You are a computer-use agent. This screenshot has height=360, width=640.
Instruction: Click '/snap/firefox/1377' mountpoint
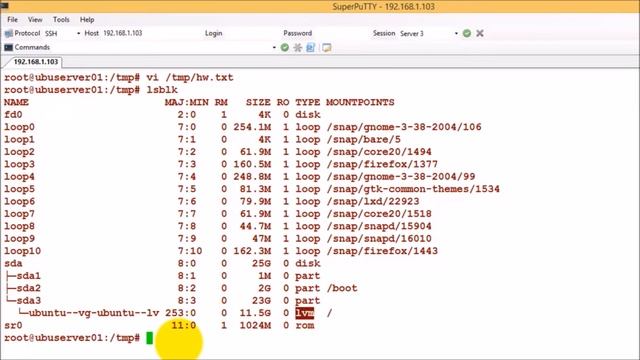pos(382,164)
